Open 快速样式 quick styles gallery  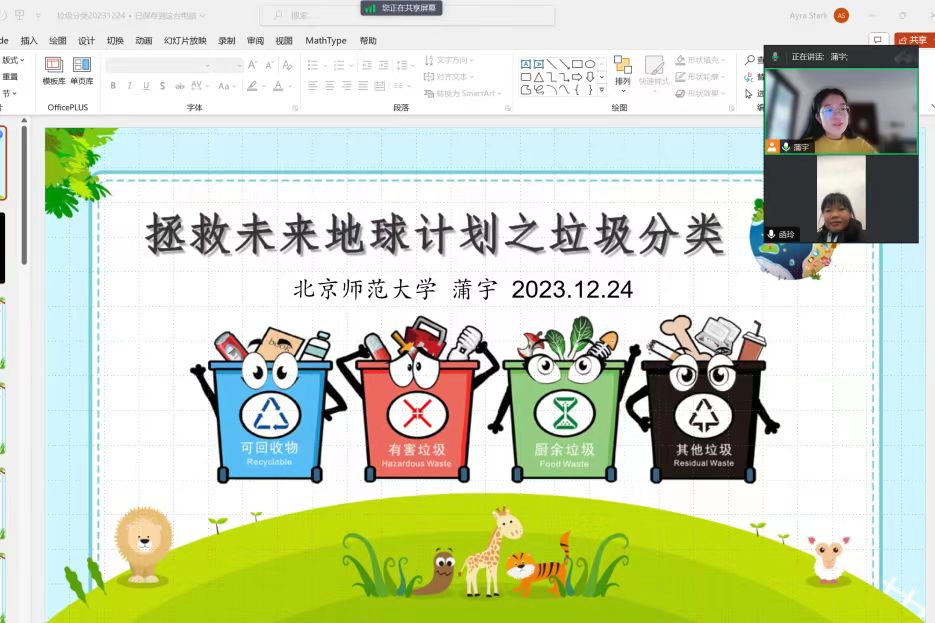pos(654,71)
